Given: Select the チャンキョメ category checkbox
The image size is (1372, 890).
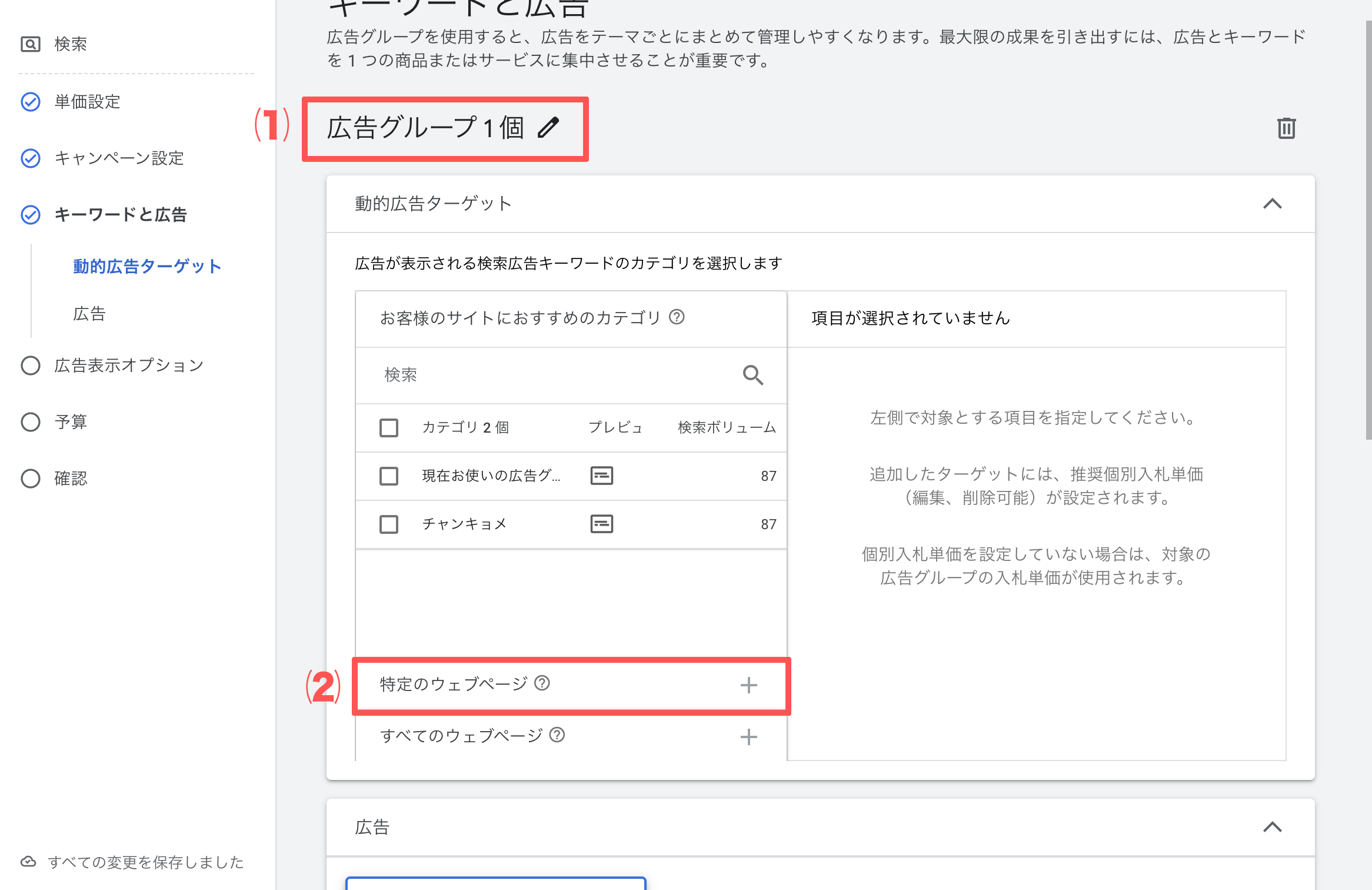Looking at the screenshot, I should 388,524.
